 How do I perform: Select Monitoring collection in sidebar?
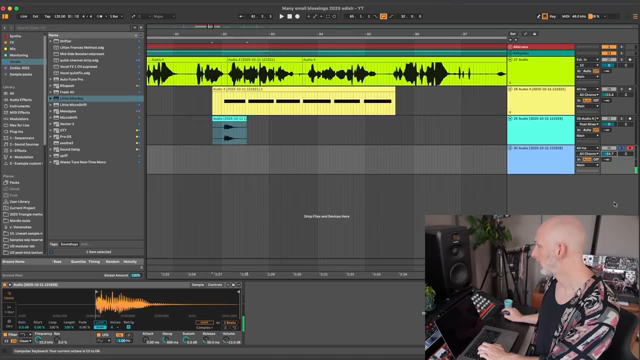coord(19,55)
